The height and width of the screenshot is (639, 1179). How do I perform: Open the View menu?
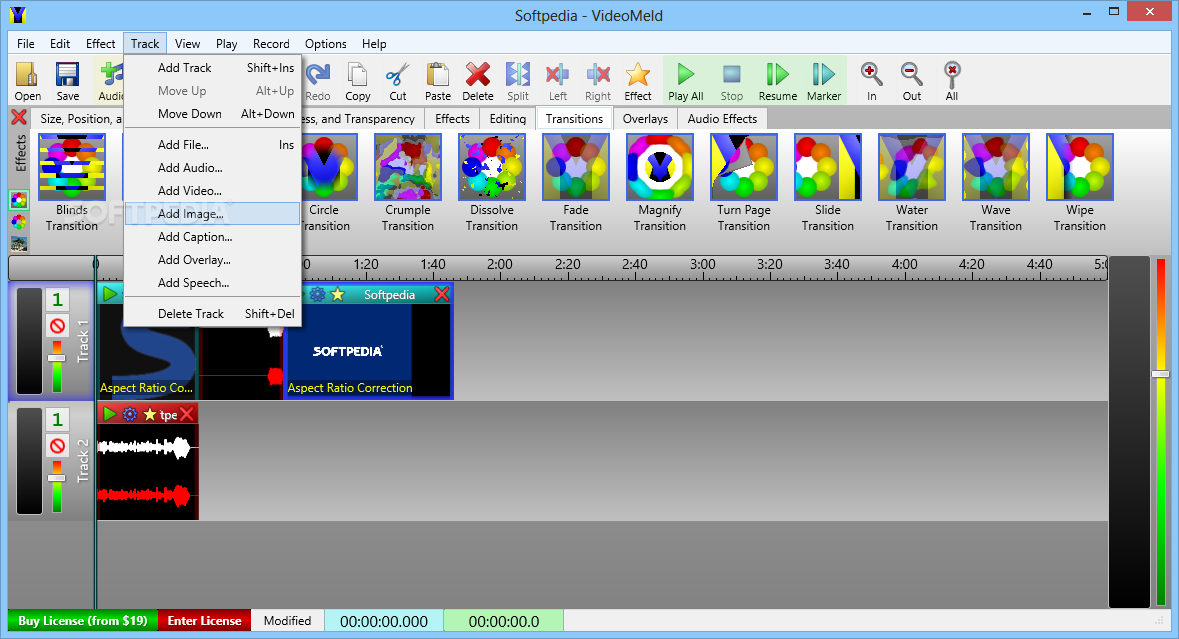pyautogui.click(x=187, y=44)
